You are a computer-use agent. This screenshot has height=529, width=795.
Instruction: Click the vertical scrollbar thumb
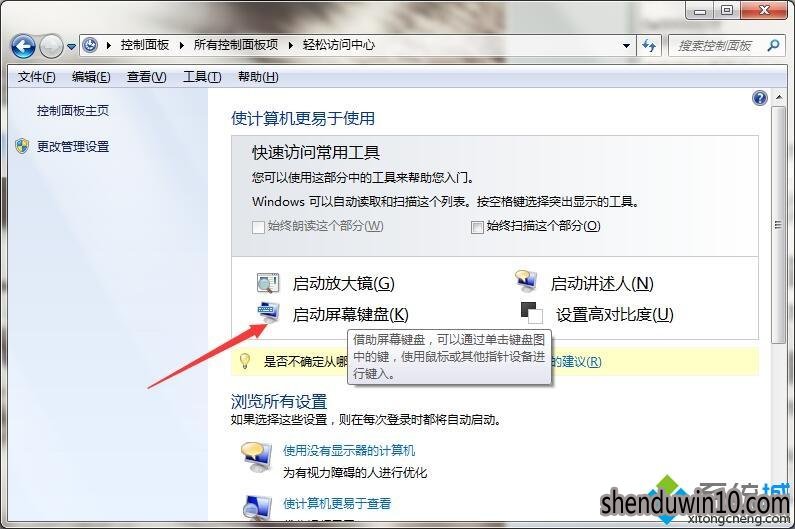(x=778, y=225)
